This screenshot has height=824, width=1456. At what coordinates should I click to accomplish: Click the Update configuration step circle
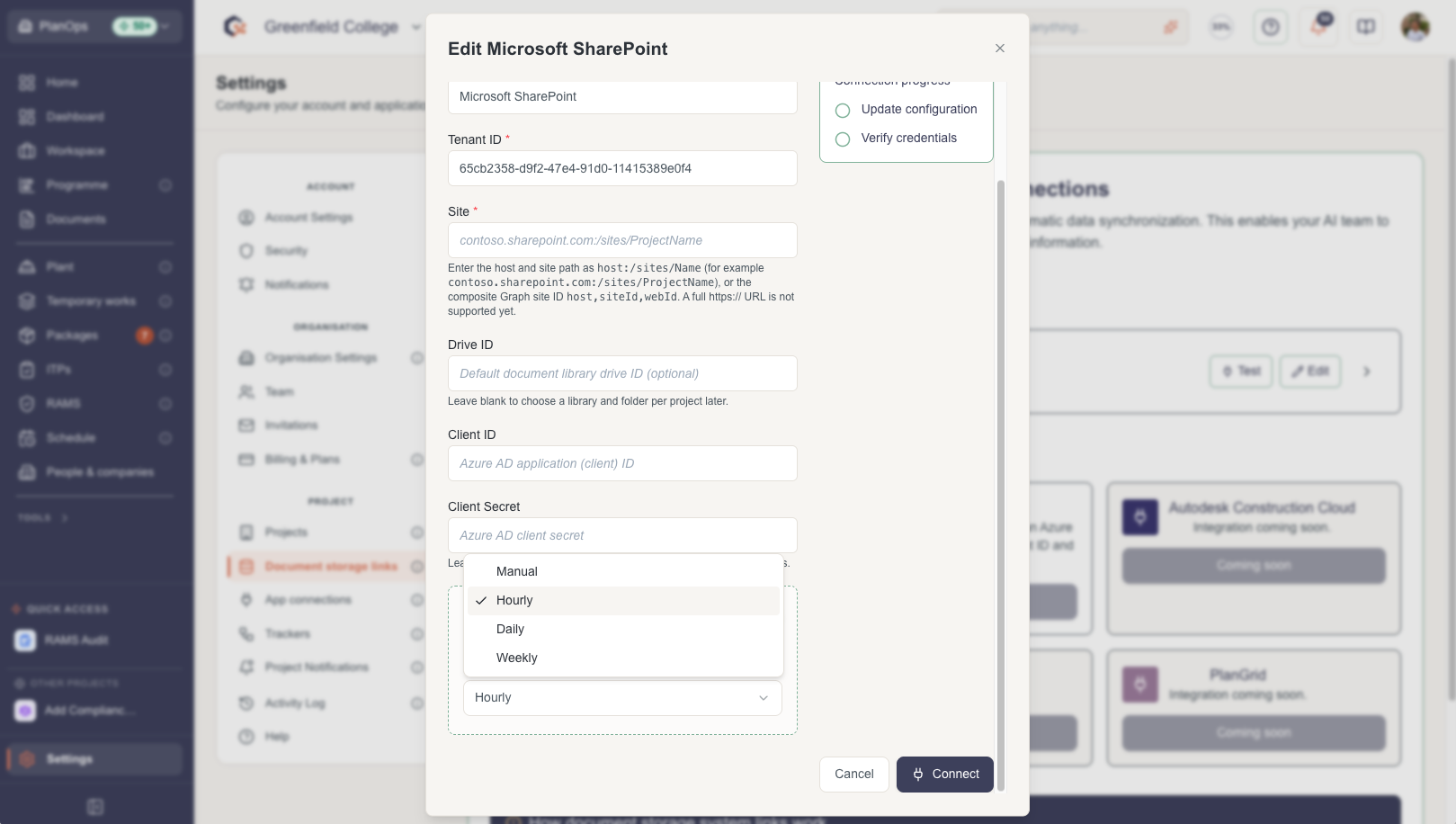click(x=843, y=111)
